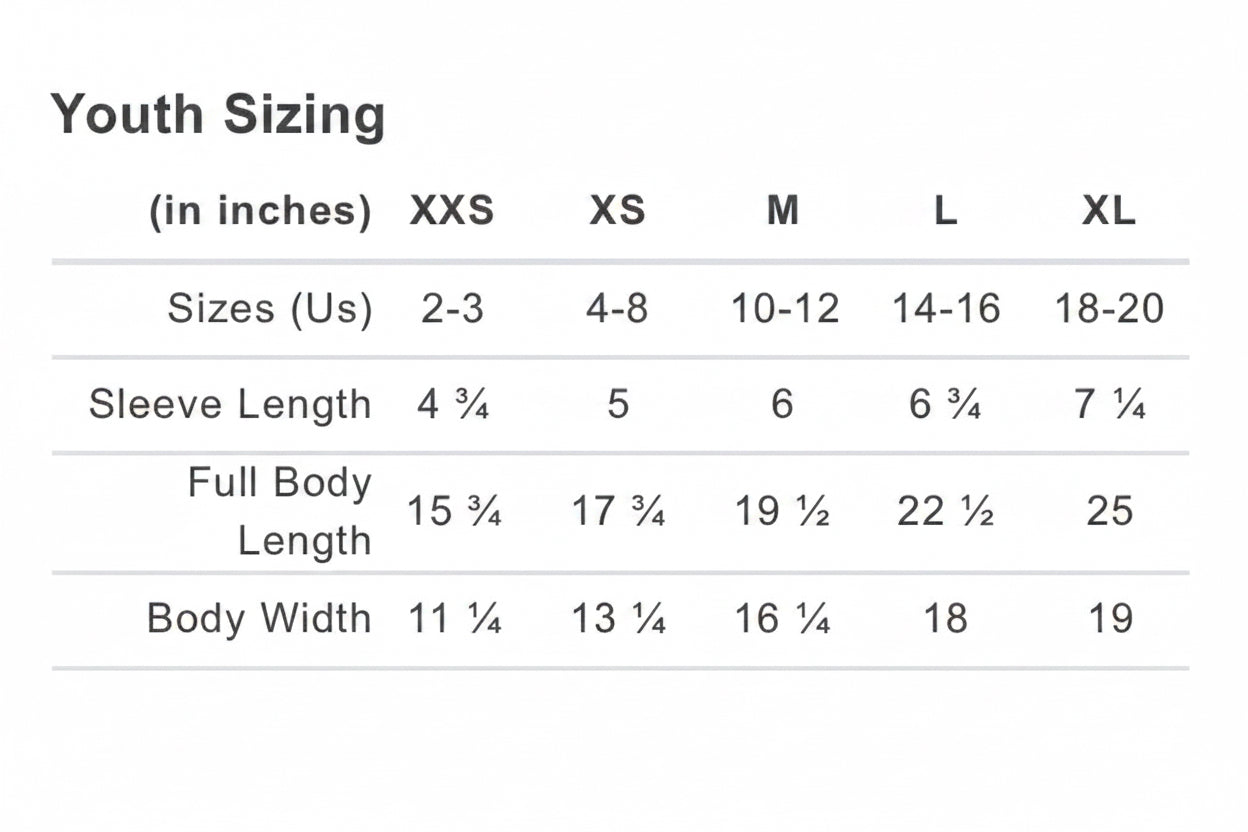Click the Full Body Length row label
Screen dimensions: 1248x832
tap(279, 512)
